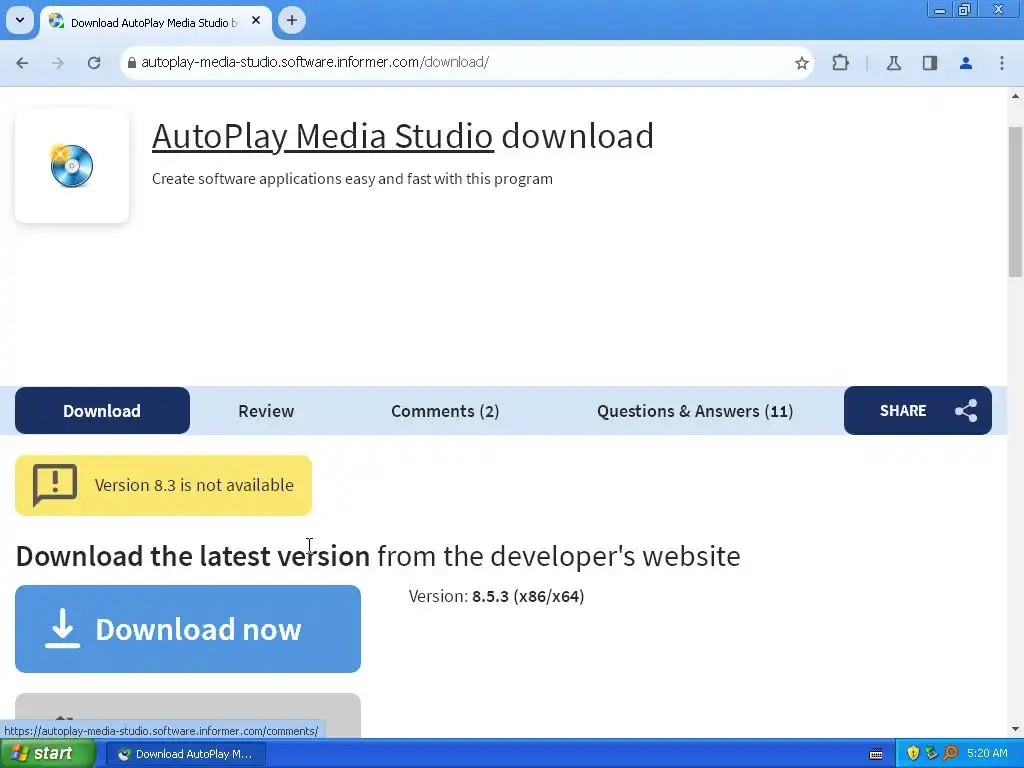Click the page vertical scrollbar thumb
This screenshot has width=1024, height=768.
coord(1015,202)
